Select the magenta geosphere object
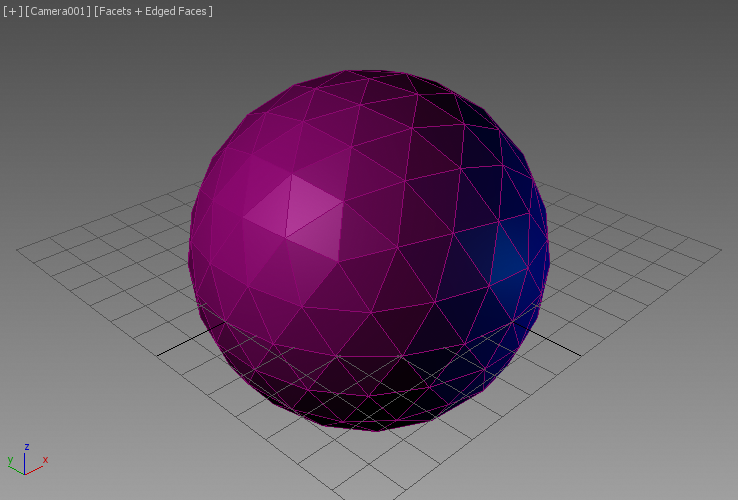Image resolution: width=738 pixels, height=500 pixels. pyautogui.click(x=369, y=250)
